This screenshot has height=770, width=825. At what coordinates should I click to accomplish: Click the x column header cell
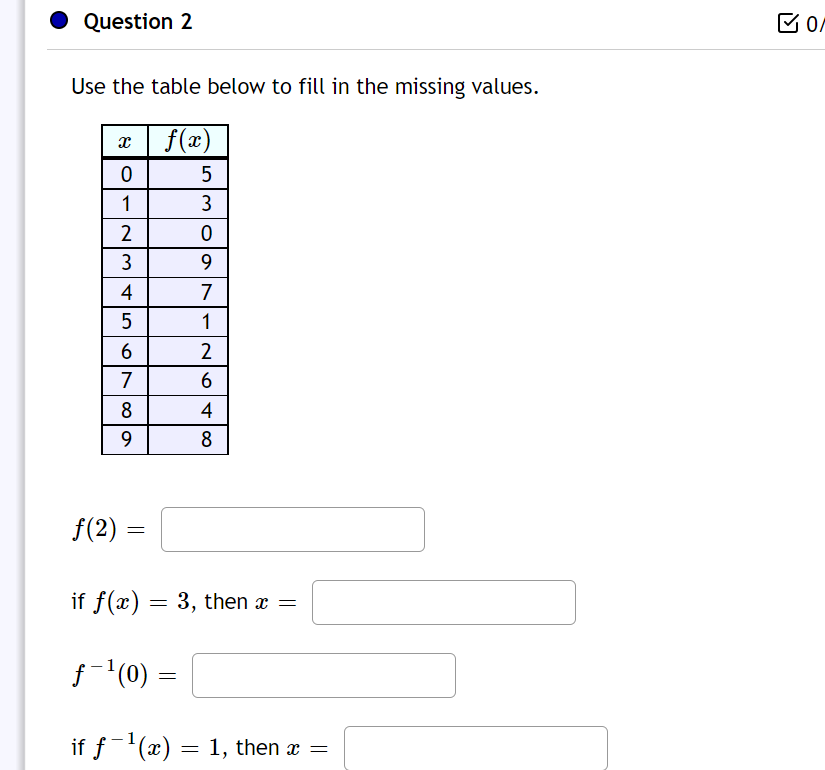coord(123,140)
